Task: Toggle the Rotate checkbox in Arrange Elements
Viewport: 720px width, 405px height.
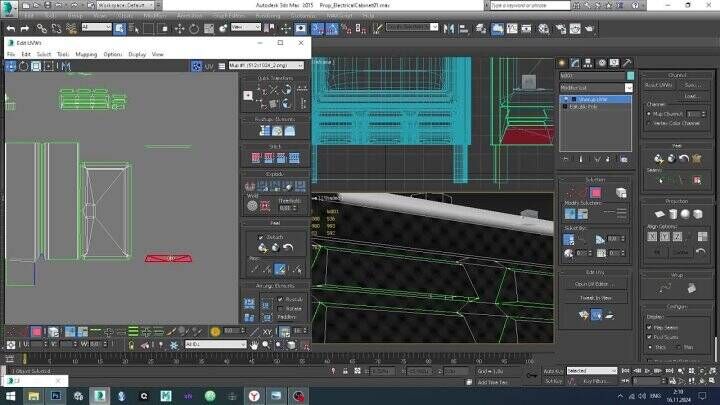Action: tap(280, 309)
